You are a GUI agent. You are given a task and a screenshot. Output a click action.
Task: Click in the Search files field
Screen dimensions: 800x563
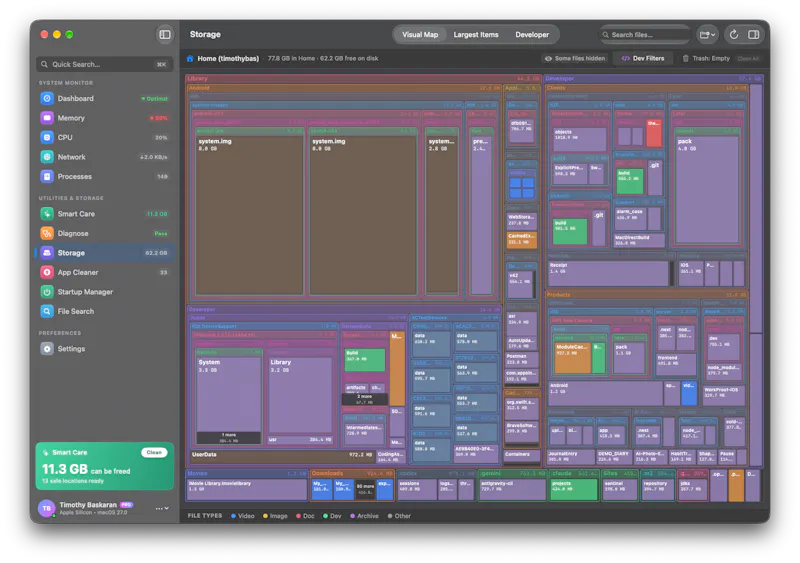coord(645,35)
